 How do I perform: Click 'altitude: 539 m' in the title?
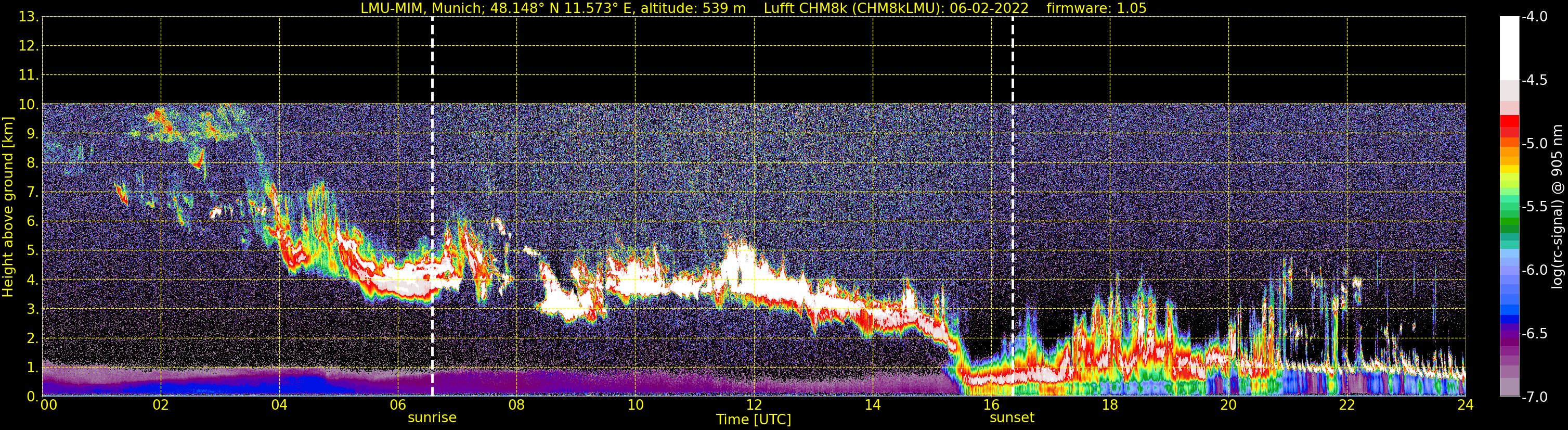click(x=693, y=8)
